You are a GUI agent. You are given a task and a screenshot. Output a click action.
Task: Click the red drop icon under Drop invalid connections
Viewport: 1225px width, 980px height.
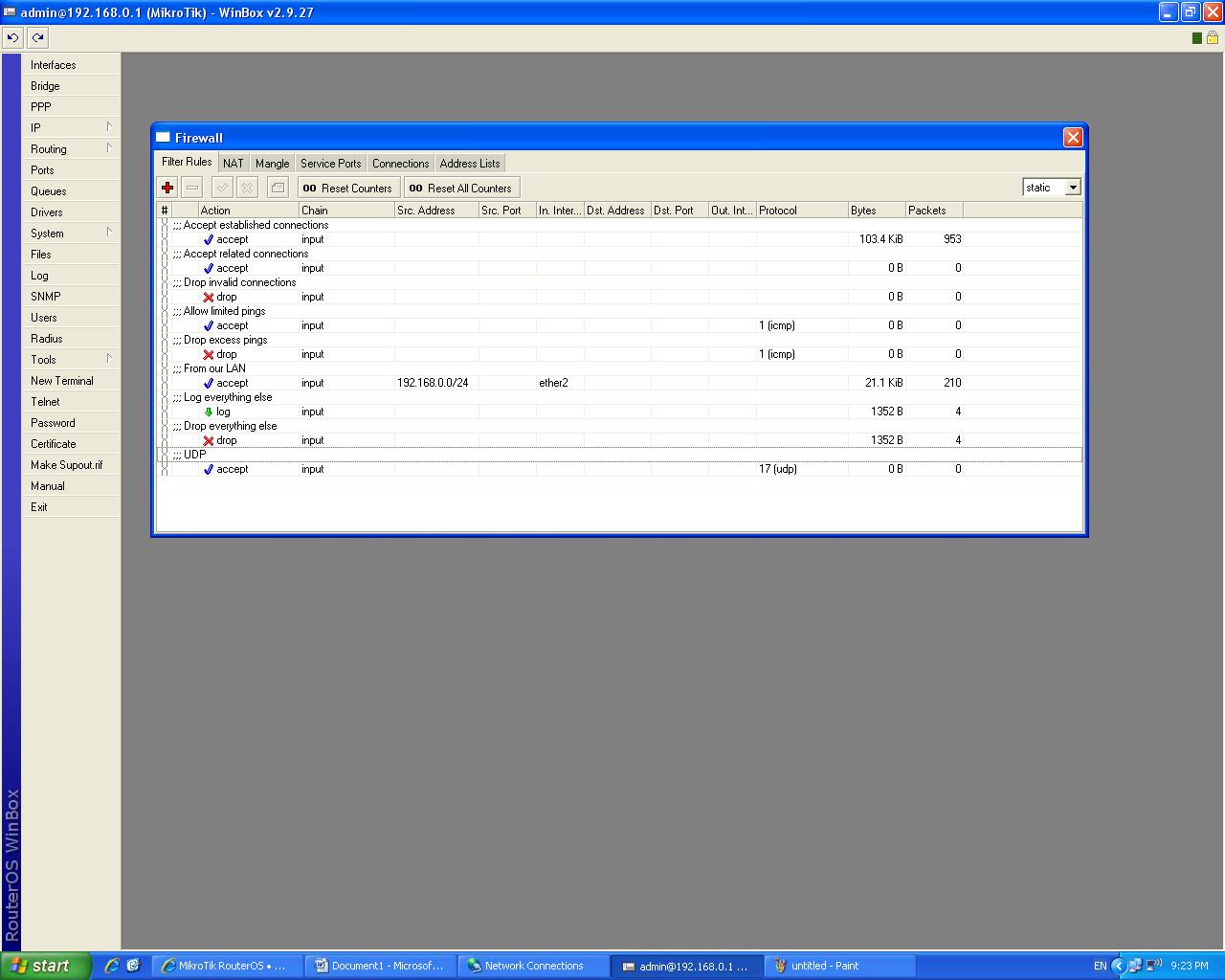[x=209, y=297]
